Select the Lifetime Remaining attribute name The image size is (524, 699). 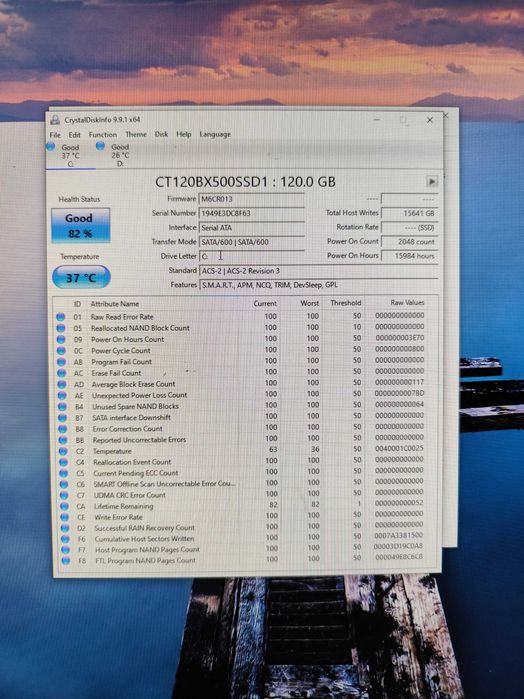pyautogui.click(x=124, y=506)
